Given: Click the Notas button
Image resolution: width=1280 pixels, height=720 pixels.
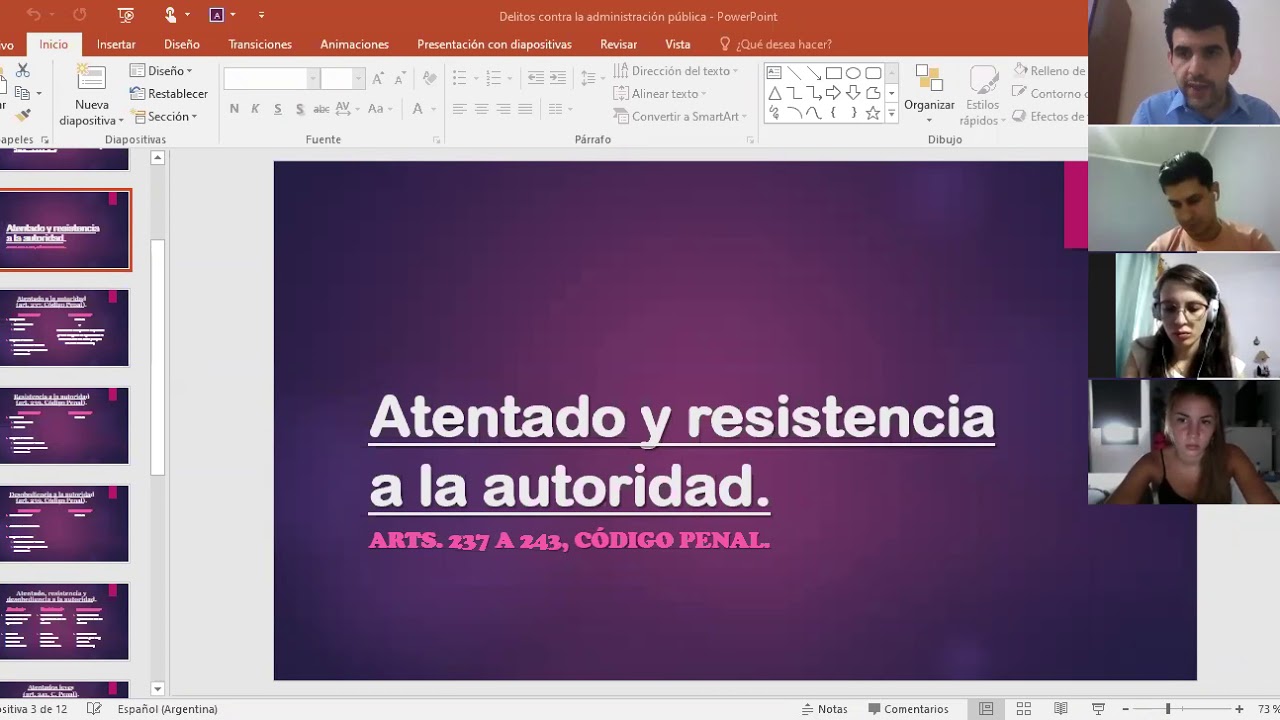Looking at the screenshot, I should tap(824, 709).
